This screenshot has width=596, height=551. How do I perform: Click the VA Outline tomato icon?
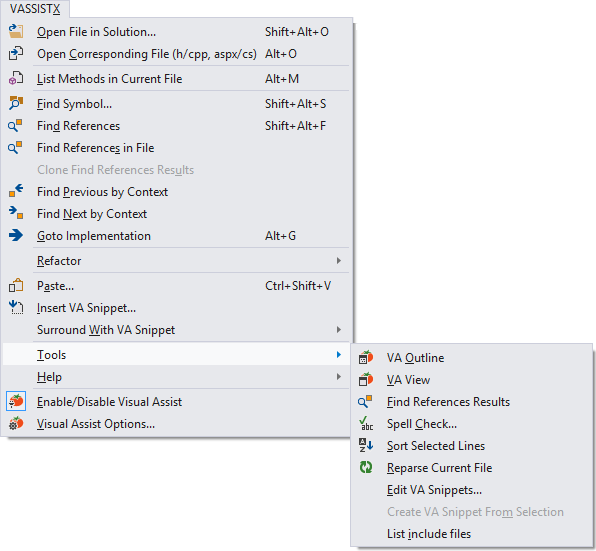pos(366,358)
